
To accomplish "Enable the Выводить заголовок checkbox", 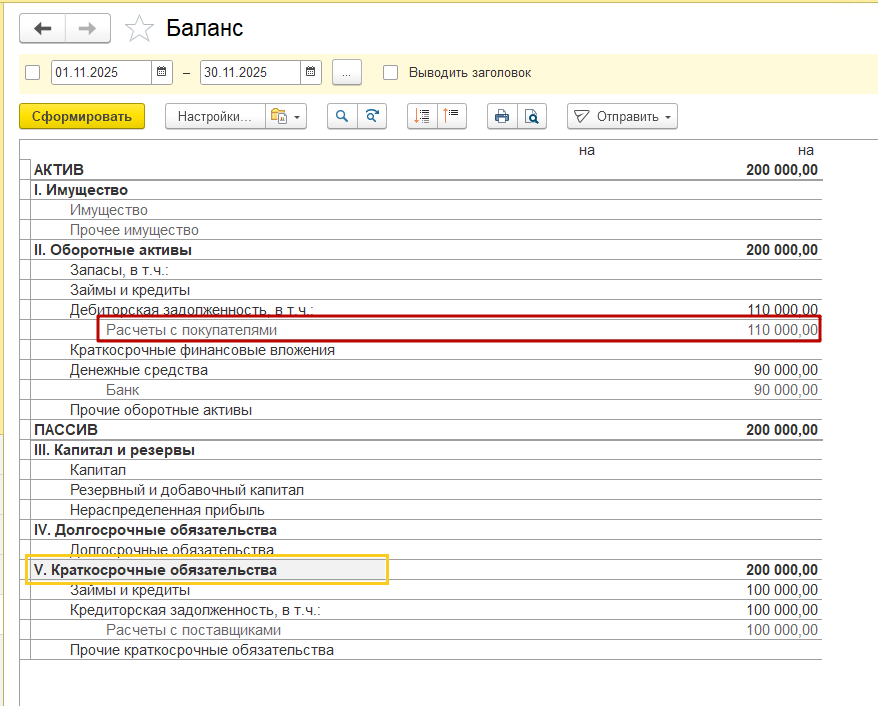I will point(391,72).
